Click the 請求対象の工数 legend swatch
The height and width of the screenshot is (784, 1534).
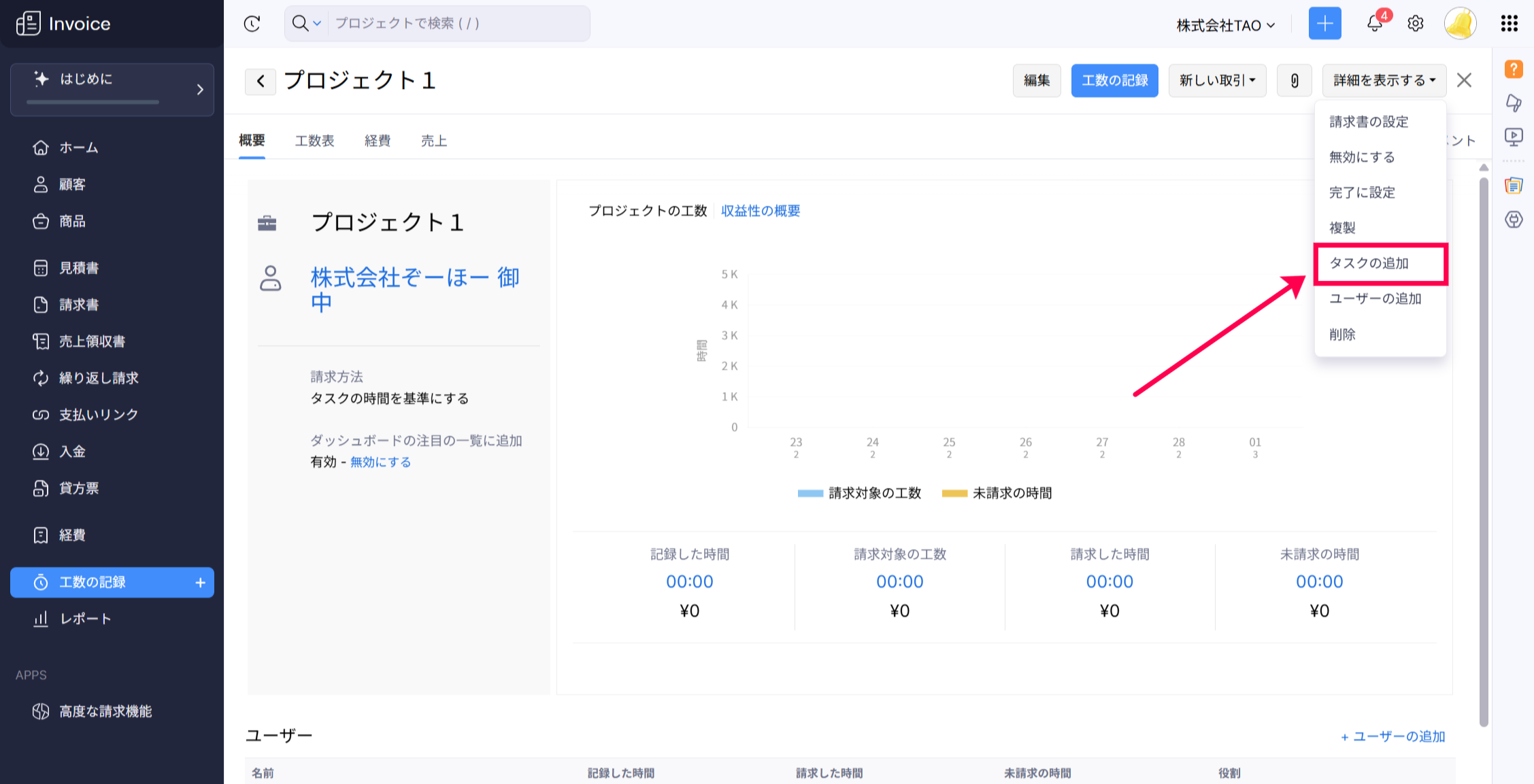pos(810,494)
